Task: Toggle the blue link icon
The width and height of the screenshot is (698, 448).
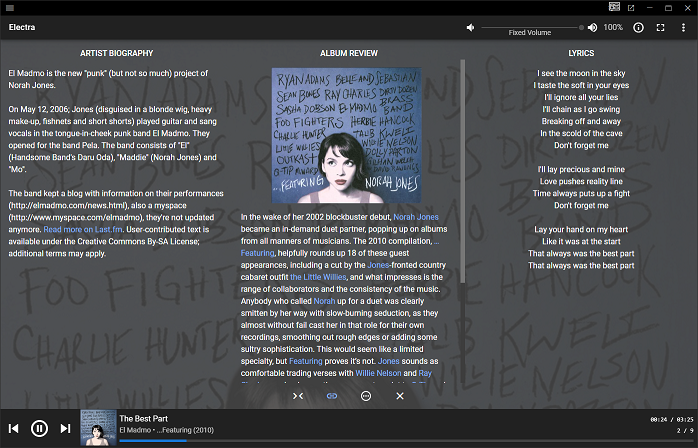Action: coord(332,396)
